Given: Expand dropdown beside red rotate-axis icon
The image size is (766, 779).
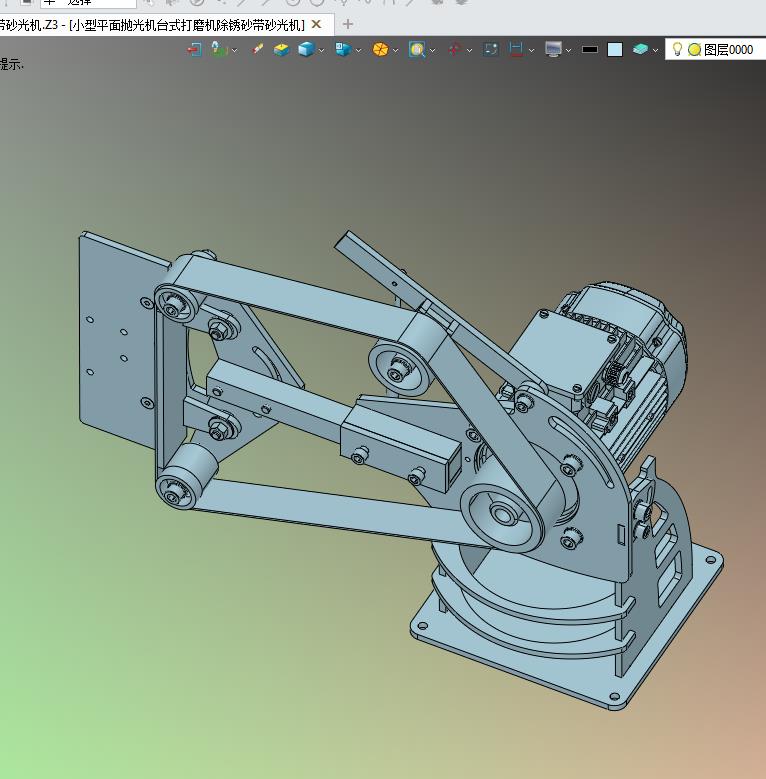Looking at the screenshot, I should tap(469, 50).
